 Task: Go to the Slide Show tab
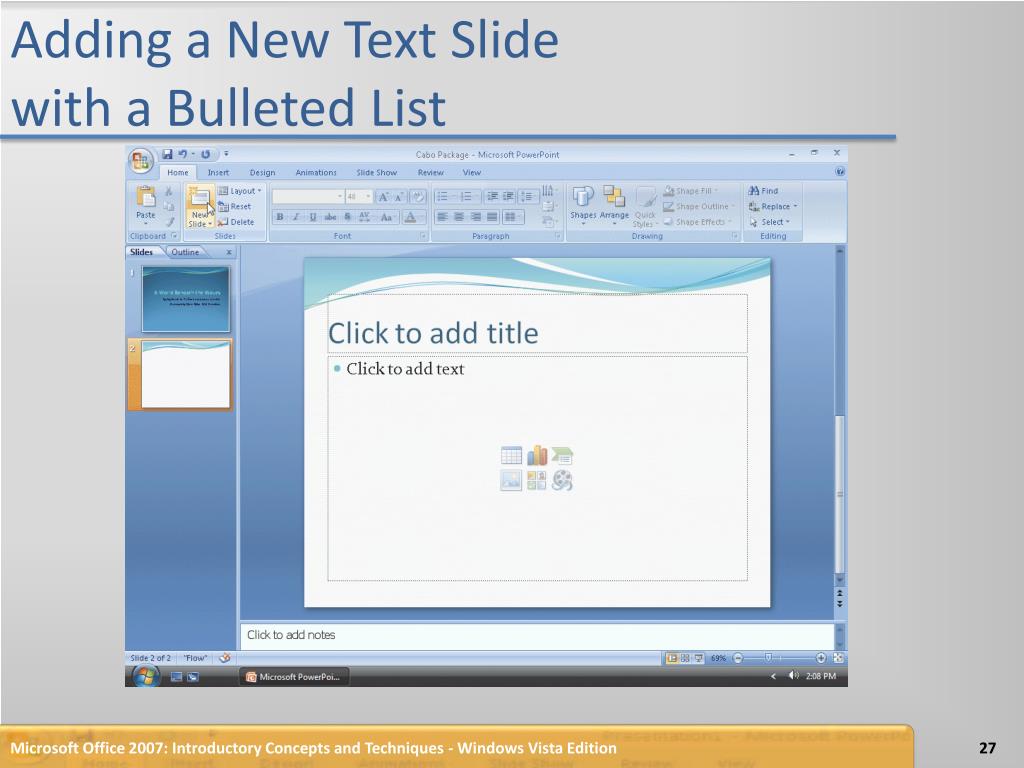[377, 172]
